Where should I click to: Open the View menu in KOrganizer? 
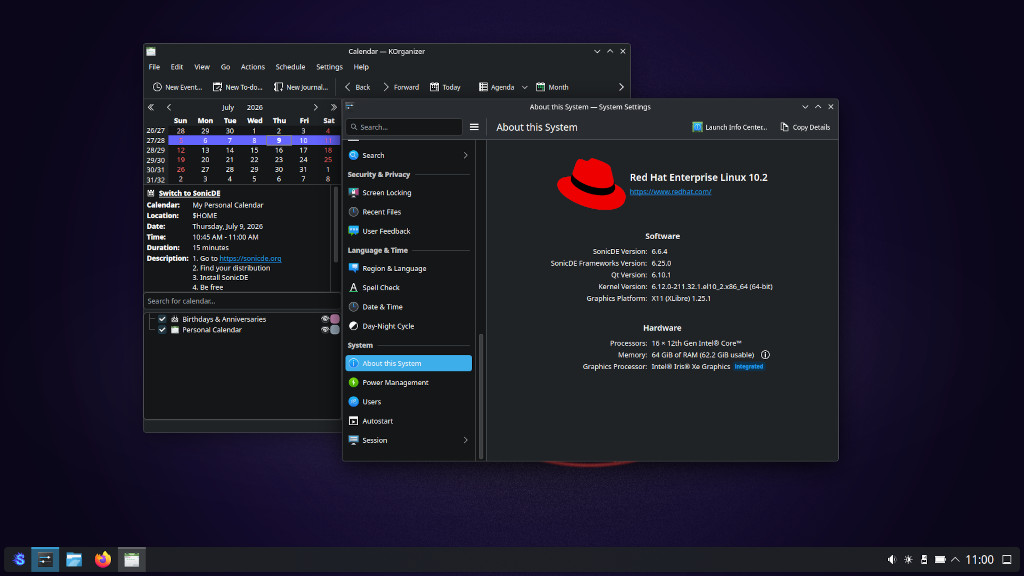(202, 67)
